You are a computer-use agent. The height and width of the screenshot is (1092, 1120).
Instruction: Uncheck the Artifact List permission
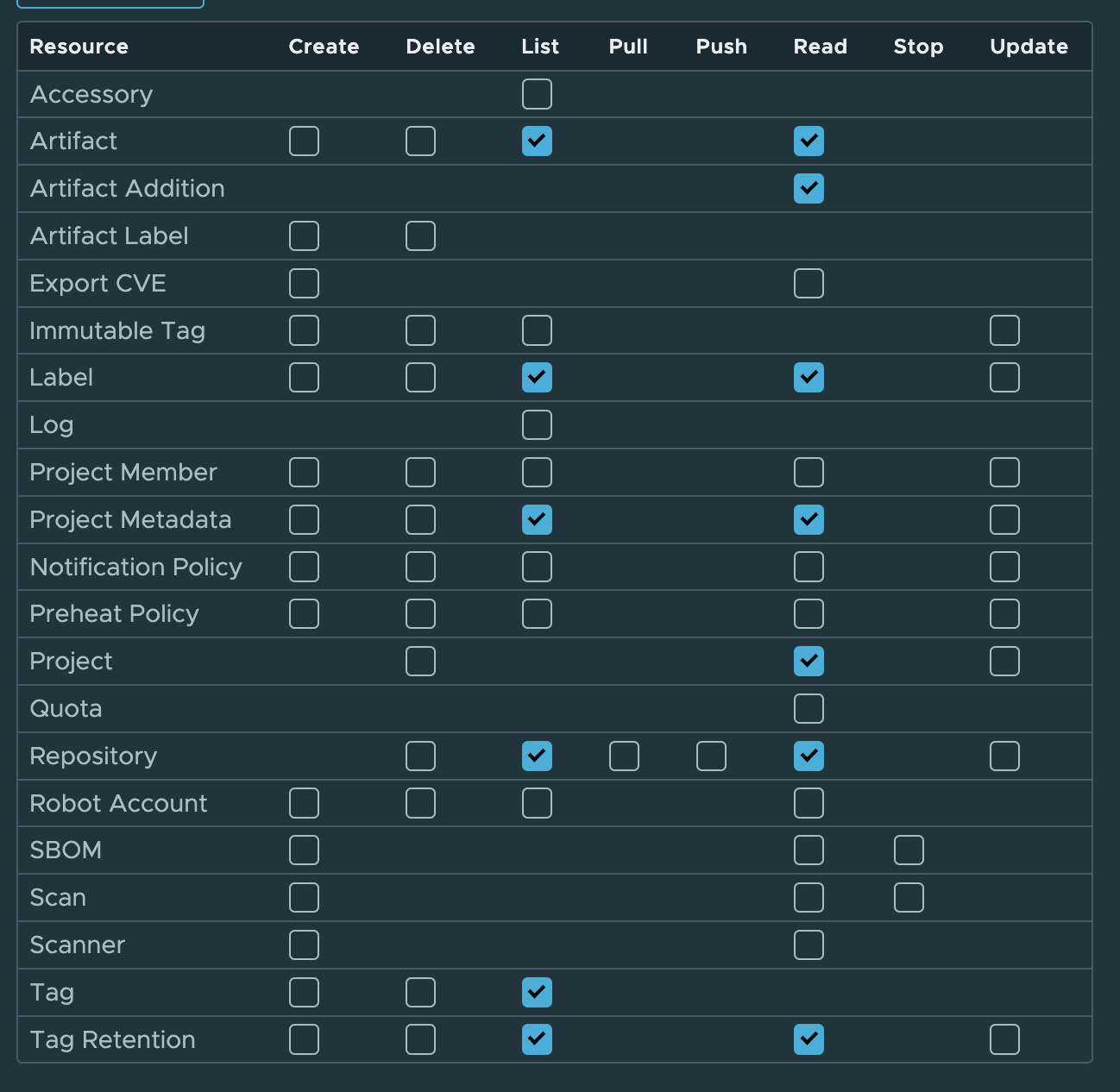(x=537, y=141)
